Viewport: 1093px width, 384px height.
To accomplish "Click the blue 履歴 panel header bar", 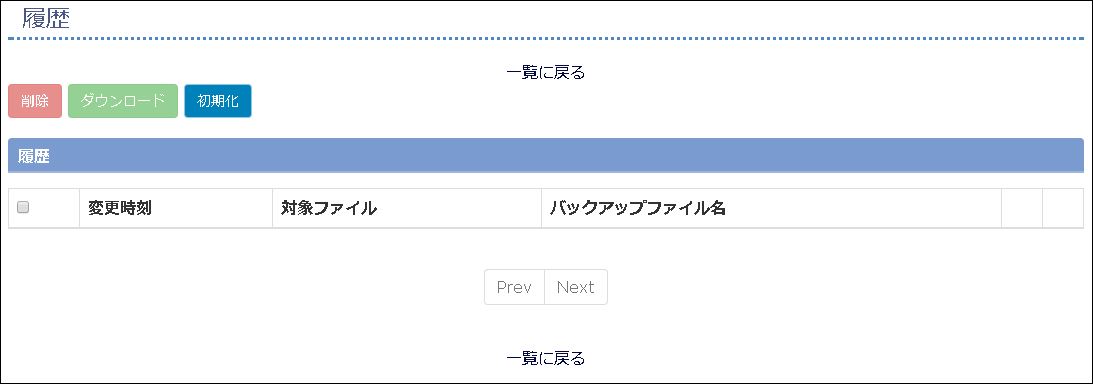I will point(546,155).
